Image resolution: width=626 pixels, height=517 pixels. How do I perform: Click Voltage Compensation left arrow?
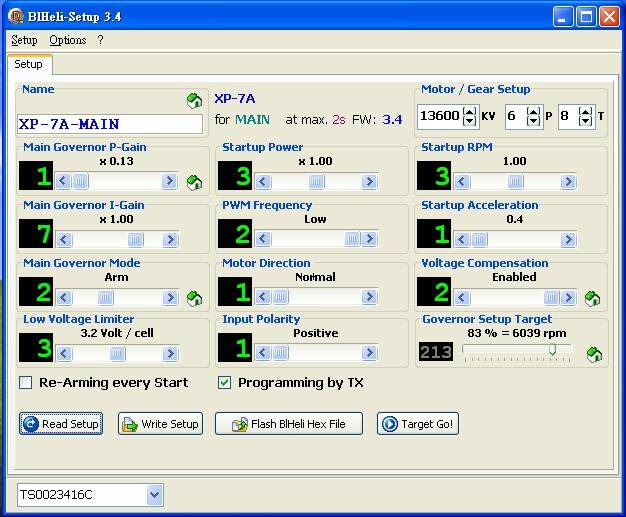click(x=462, y=297)
